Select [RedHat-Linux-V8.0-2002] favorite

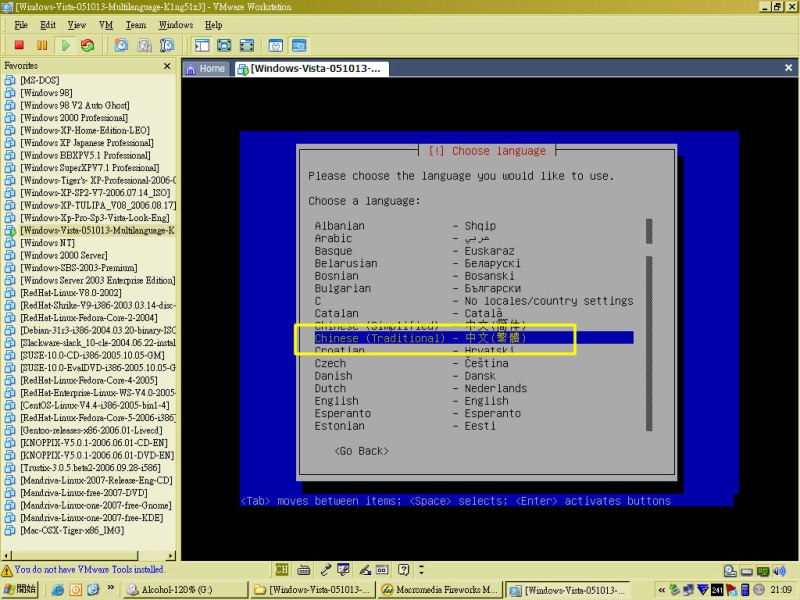pos(71,293)
